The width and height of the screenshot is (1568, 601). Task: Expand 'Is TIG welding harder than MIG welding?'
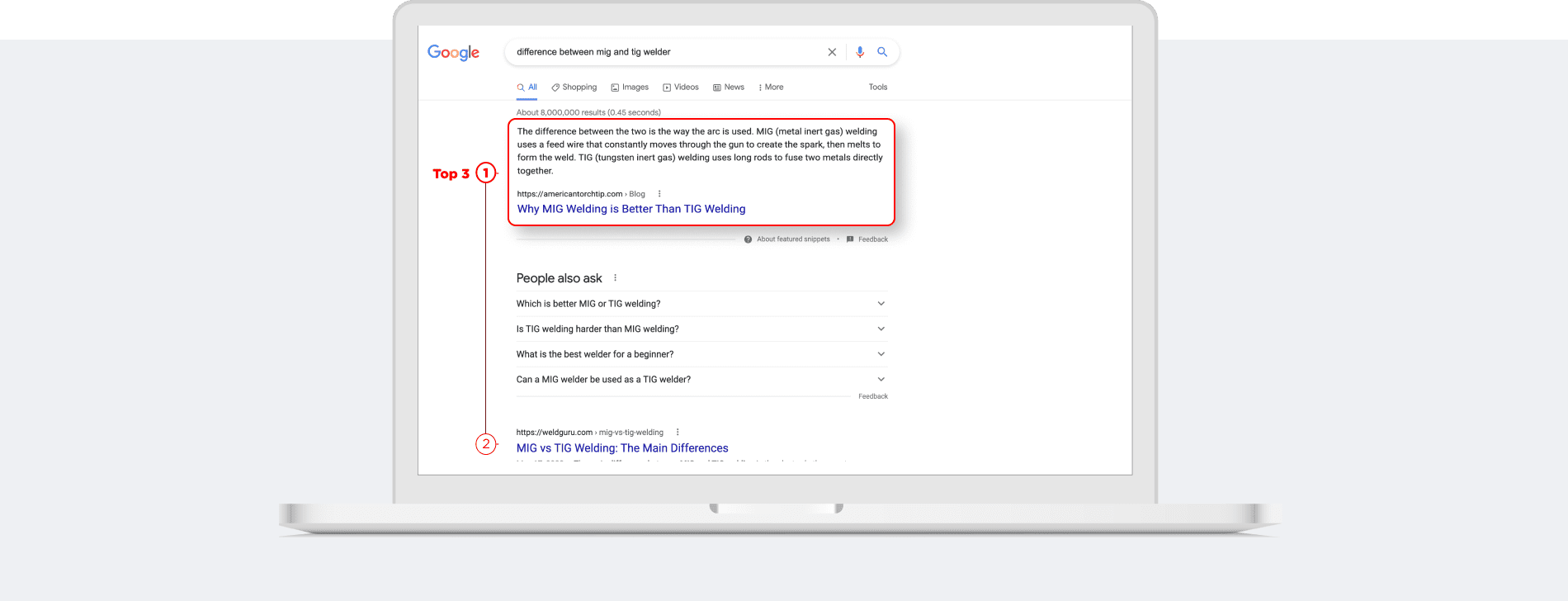tap(701, 329)
